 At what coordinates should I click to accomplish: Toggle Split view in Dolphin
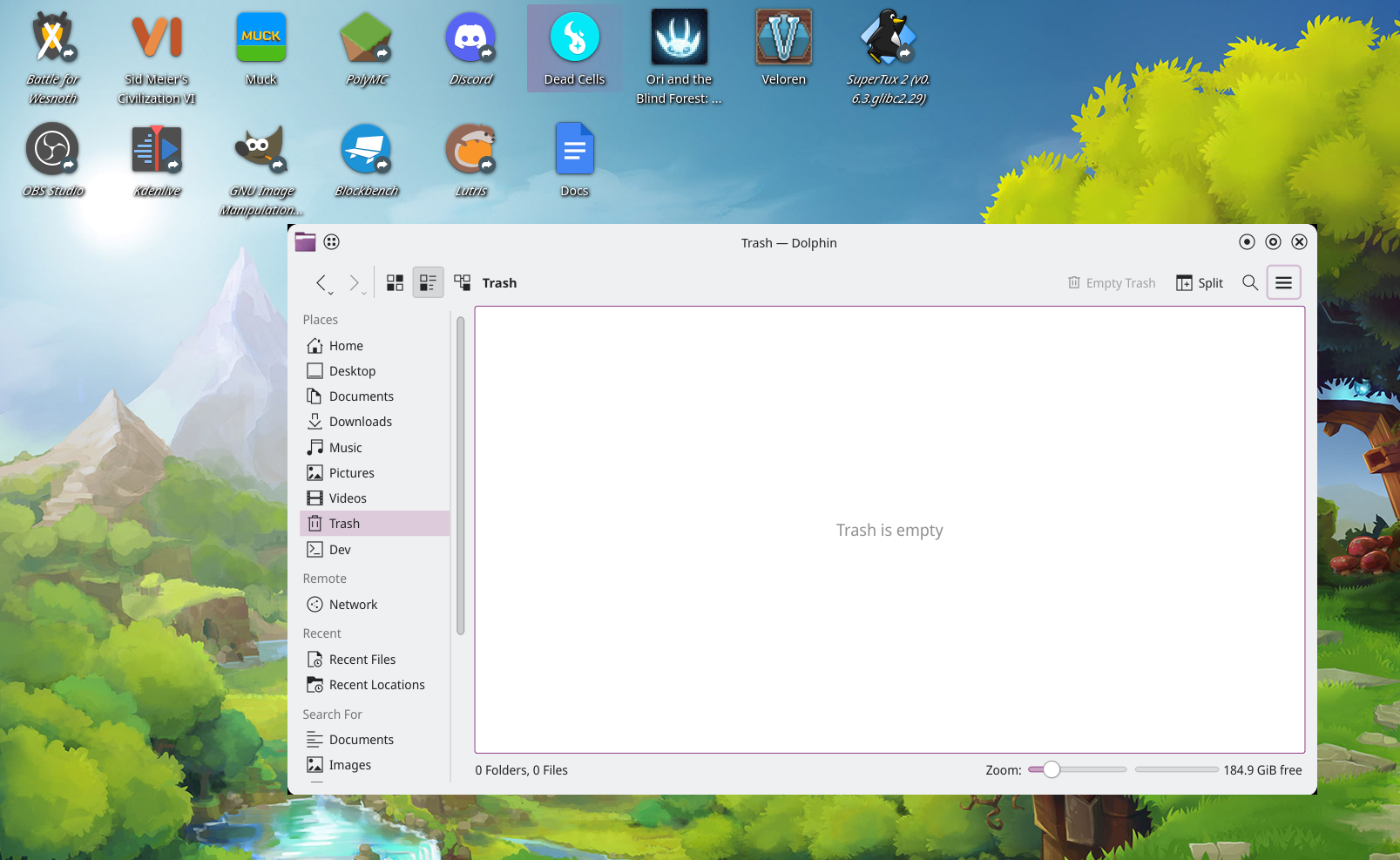click(x=1199, y=282)
